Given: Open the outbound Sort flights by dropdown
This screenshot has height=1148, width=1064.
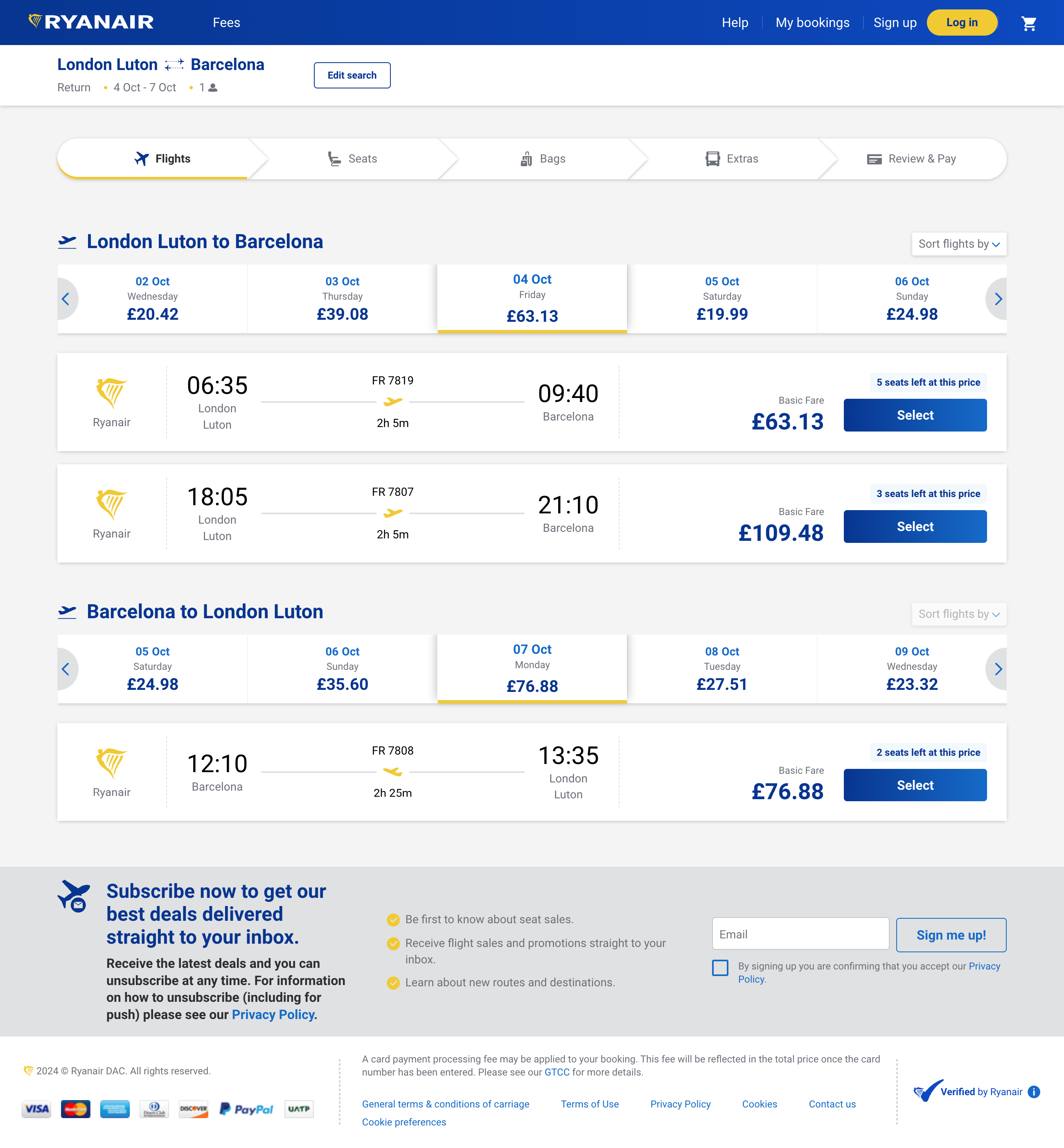Looking at the screenshot, I should [958, 244].
